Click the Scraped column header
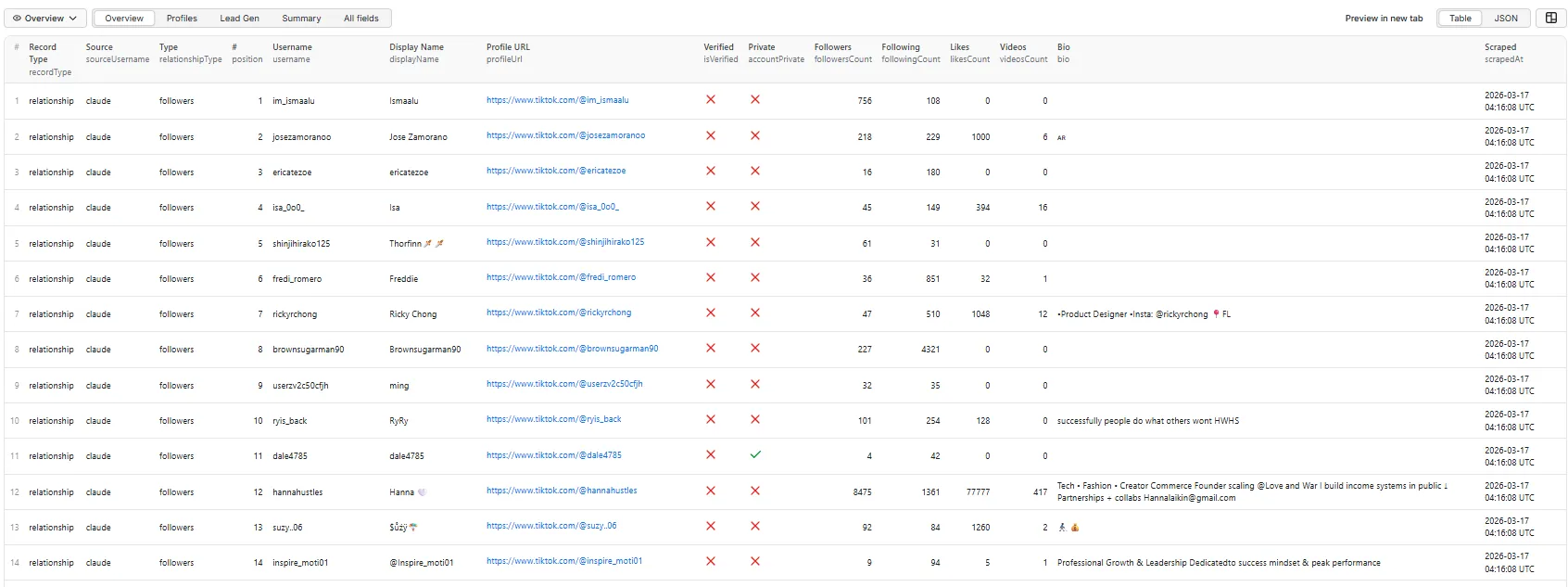 [x=1503, y=53]
